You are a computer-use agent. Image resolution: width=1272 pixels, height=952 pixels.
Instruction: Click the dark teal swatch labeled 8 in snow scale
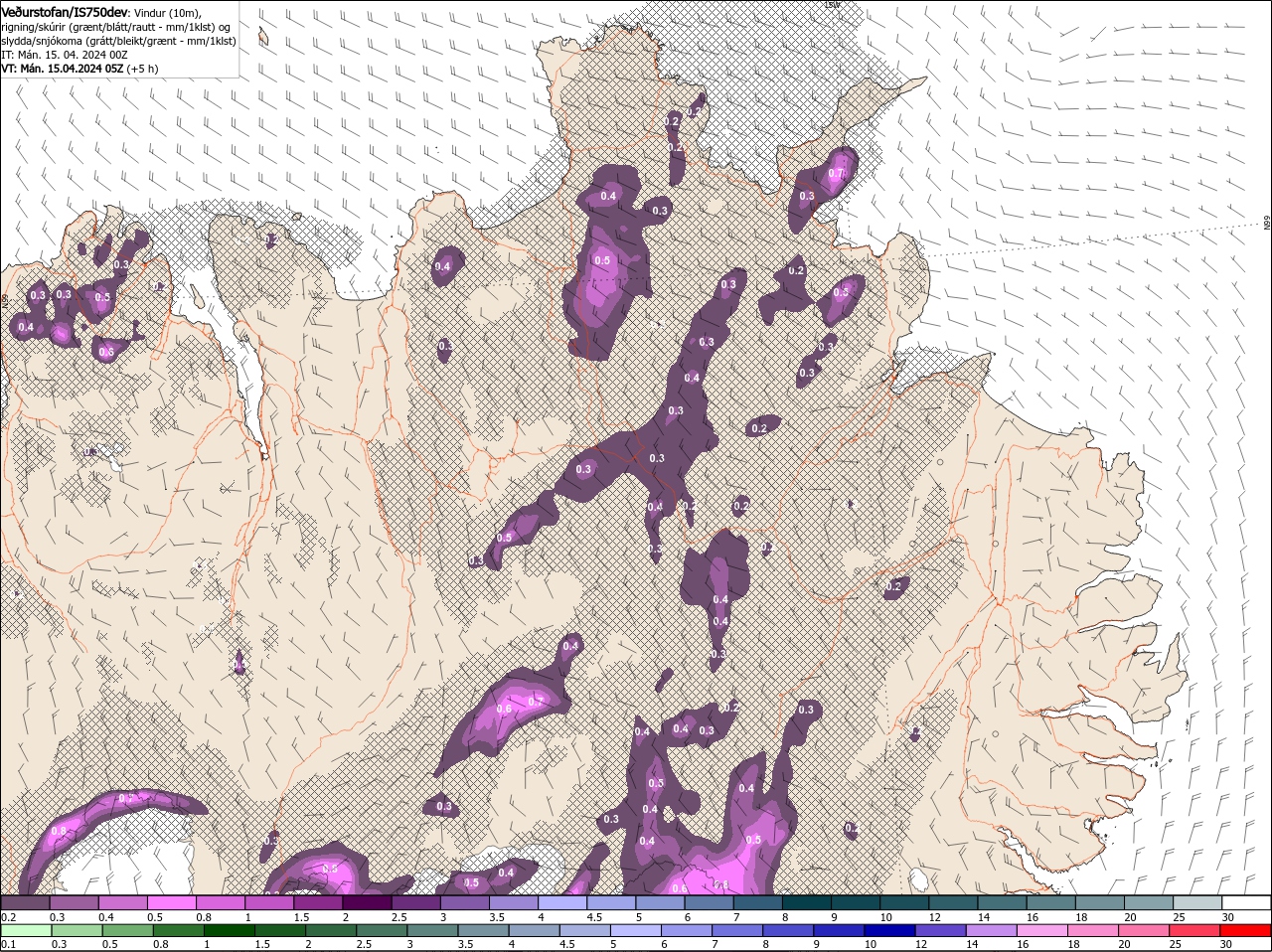click(x=807, y=902)
